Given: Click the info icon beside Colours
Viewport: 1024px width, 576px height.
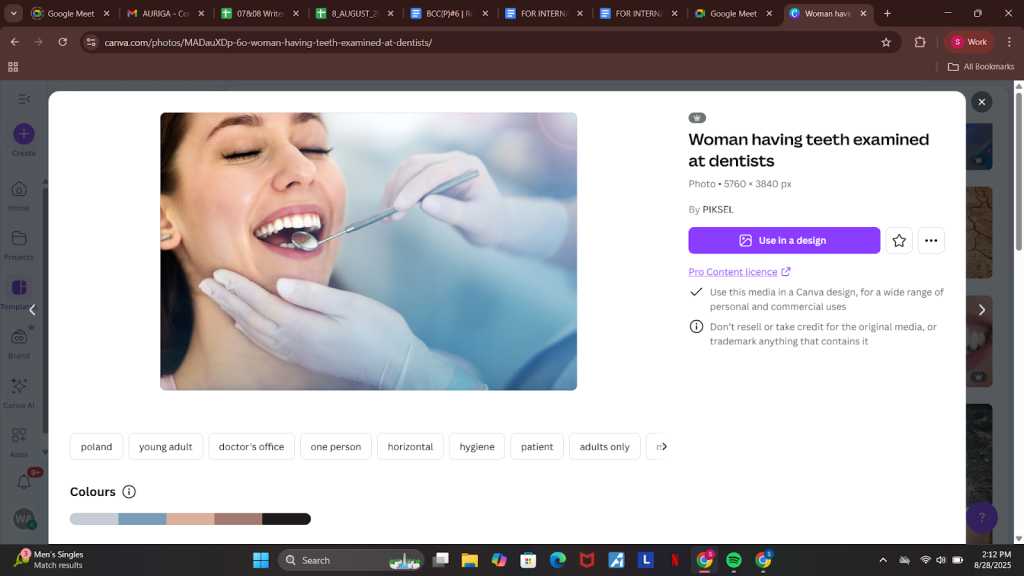Looking at the screenshot, I should click(129, 492).
